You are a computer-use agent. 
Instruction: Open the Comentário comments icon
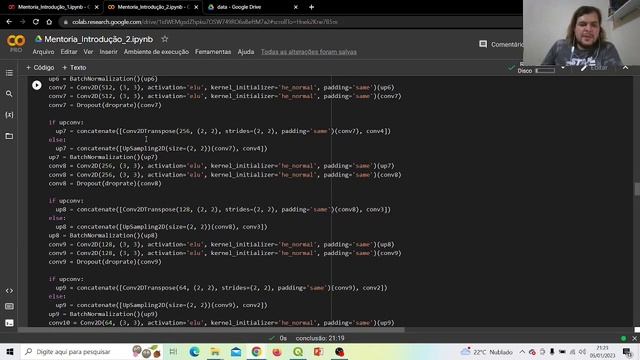pos(483,44)
